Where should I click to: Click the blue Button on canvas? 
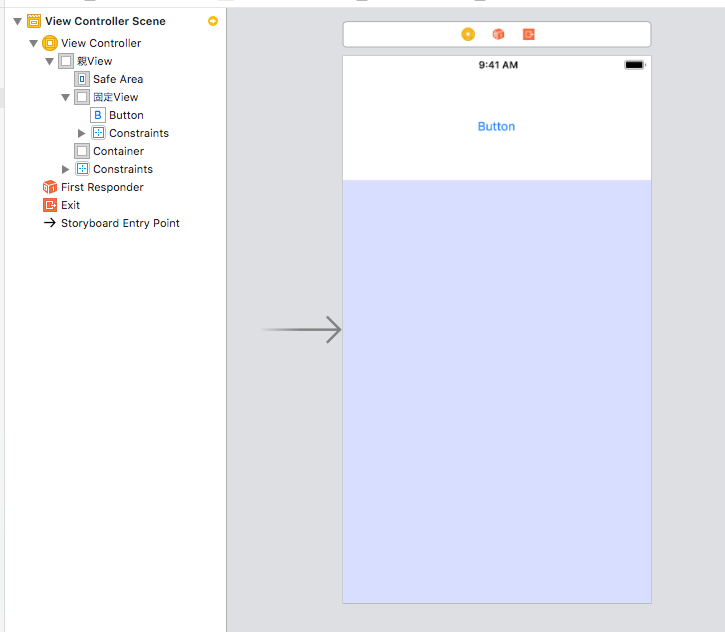pyautogui.click(x=496, y=127)
